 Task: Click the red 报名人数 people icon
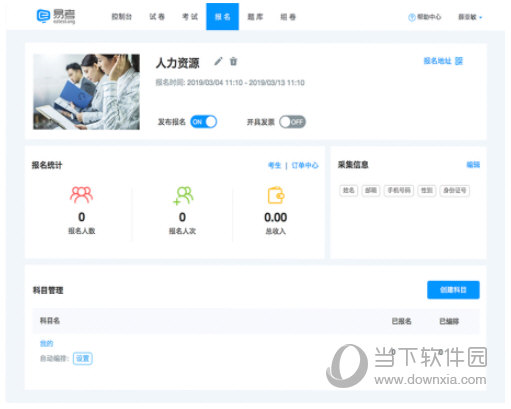tap(81, 195)
